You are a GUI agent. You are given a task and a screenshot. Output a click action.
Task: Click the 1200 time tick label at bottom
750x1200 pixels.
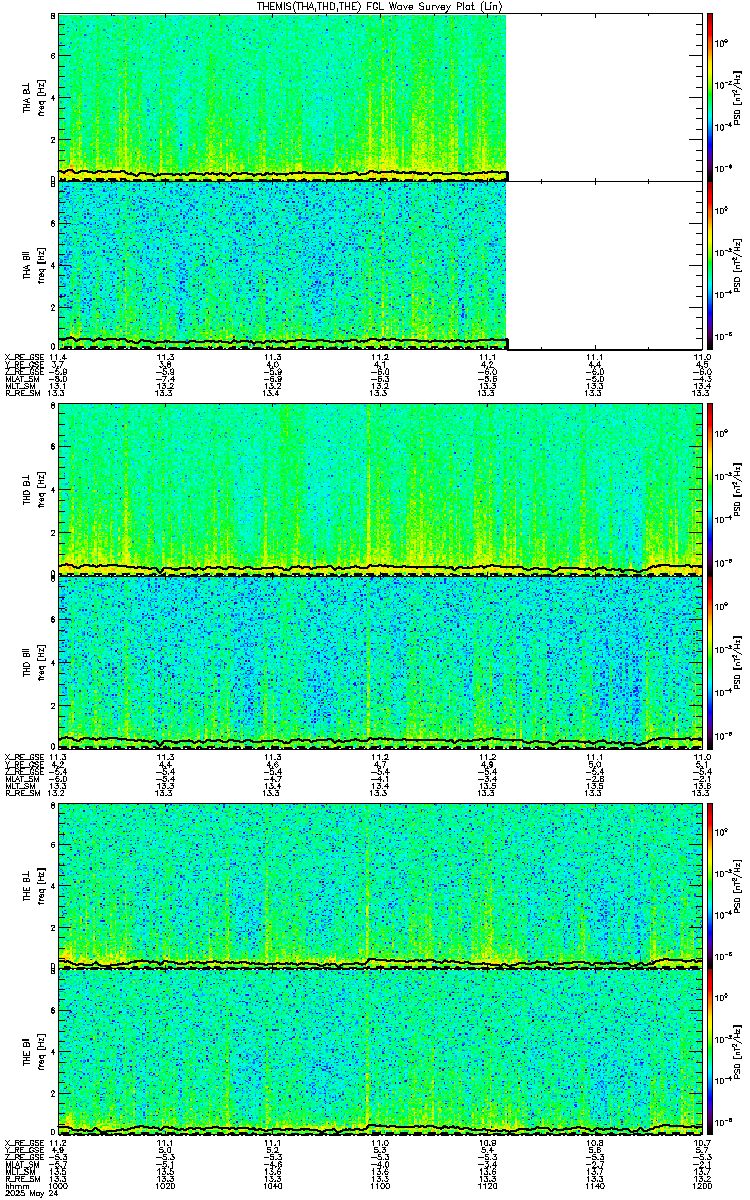[702, 1187]
